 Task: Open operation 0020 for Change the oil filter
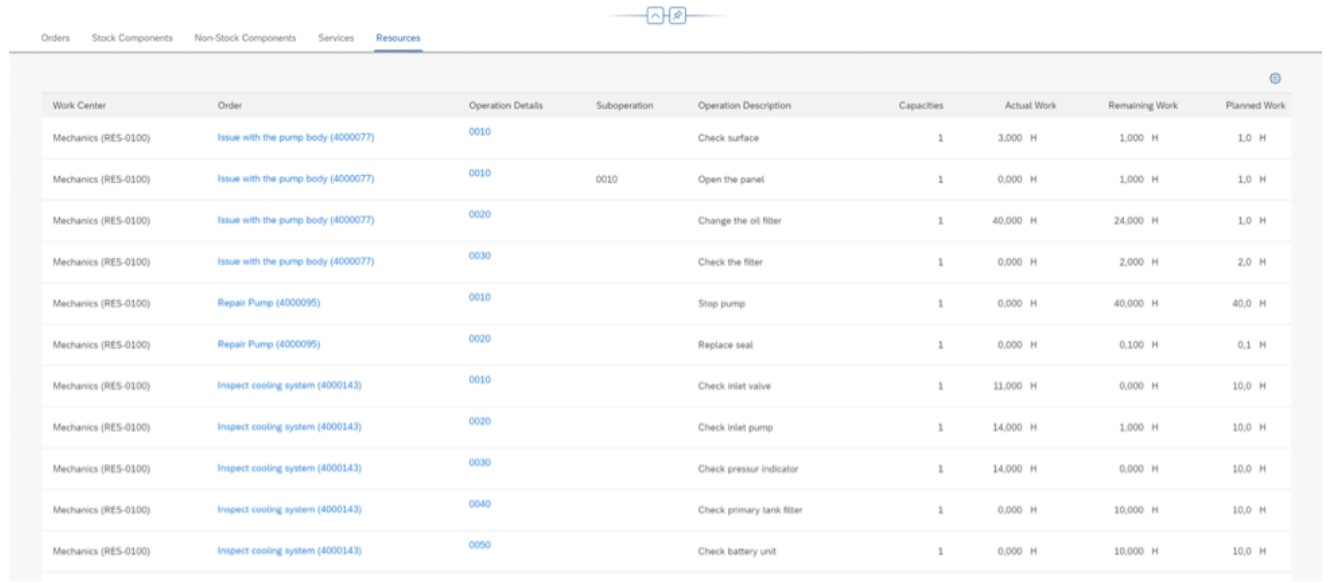point(480,215)
